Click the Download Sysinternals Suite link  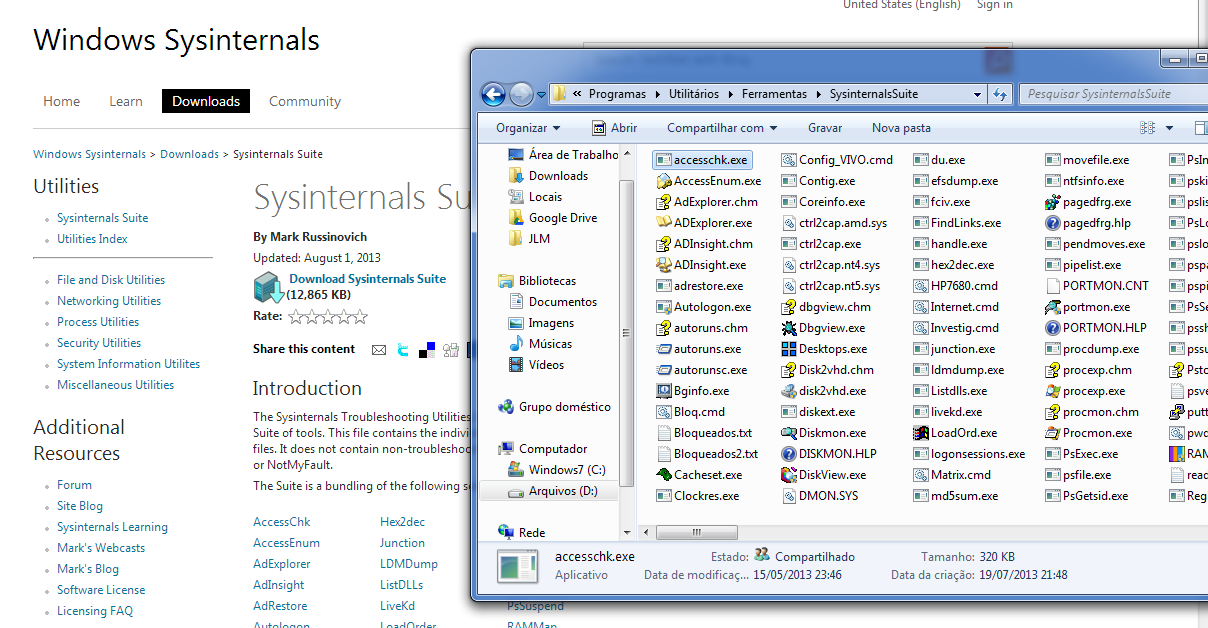(368, 279)
